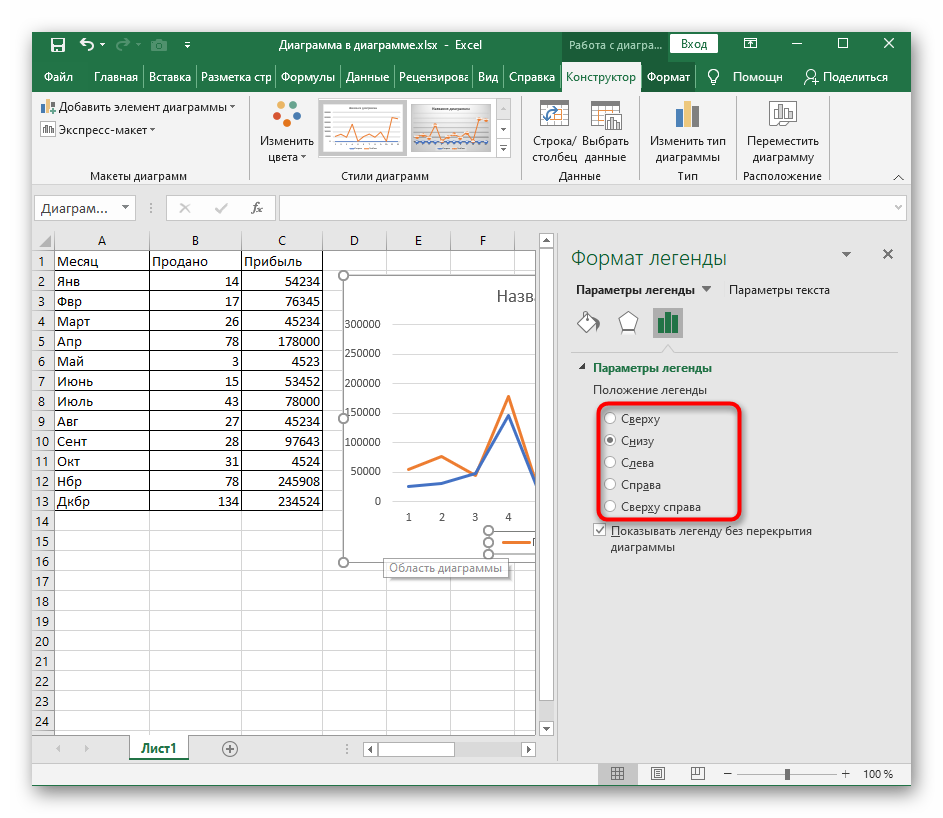This screenshot has width=943, height=818.
Task: Click Параметры текста in legend pane
Action: pyautogui.click(x=779, y=290)
